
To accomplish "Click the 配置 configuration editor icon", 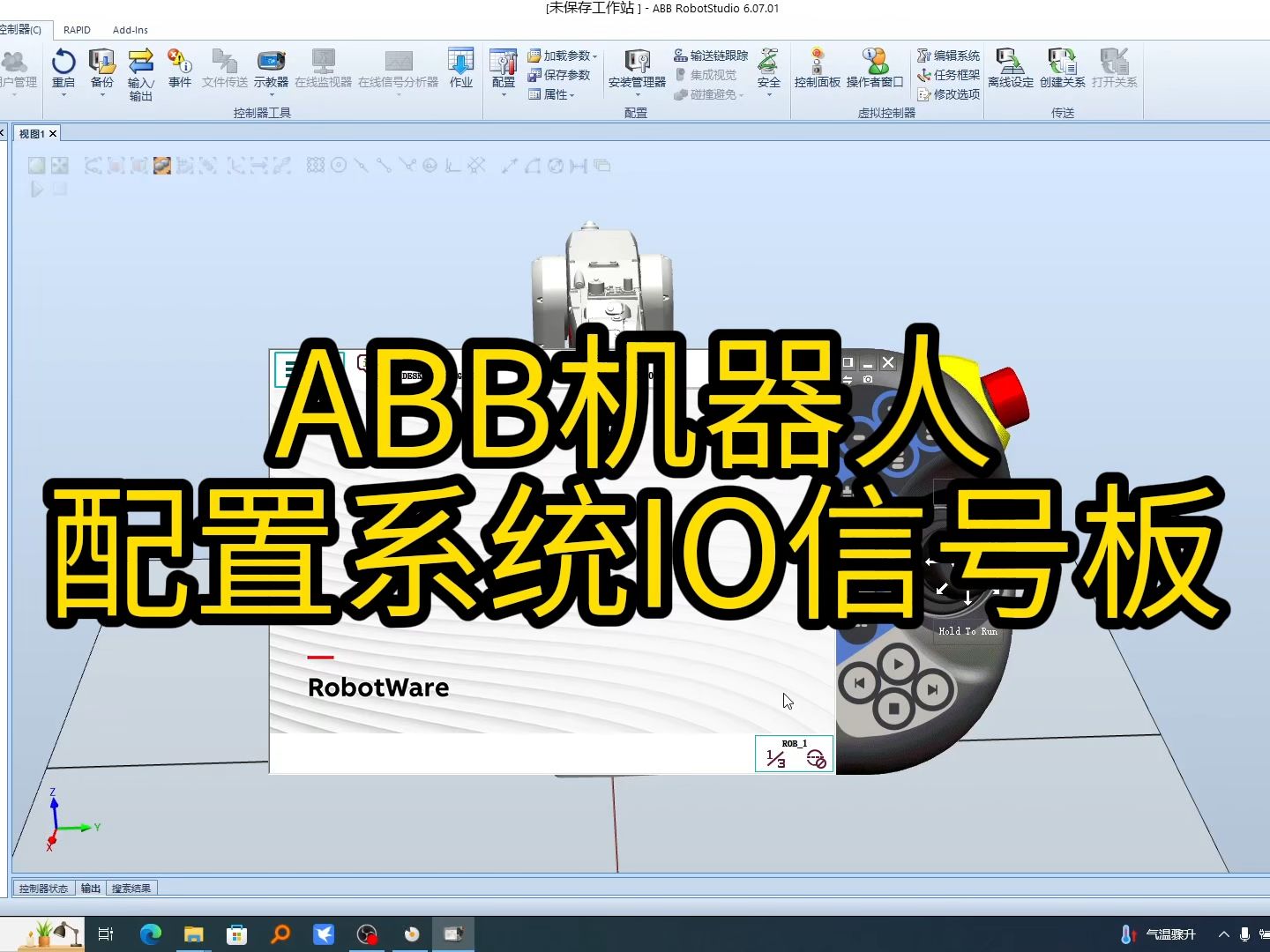I will (504, 63).
